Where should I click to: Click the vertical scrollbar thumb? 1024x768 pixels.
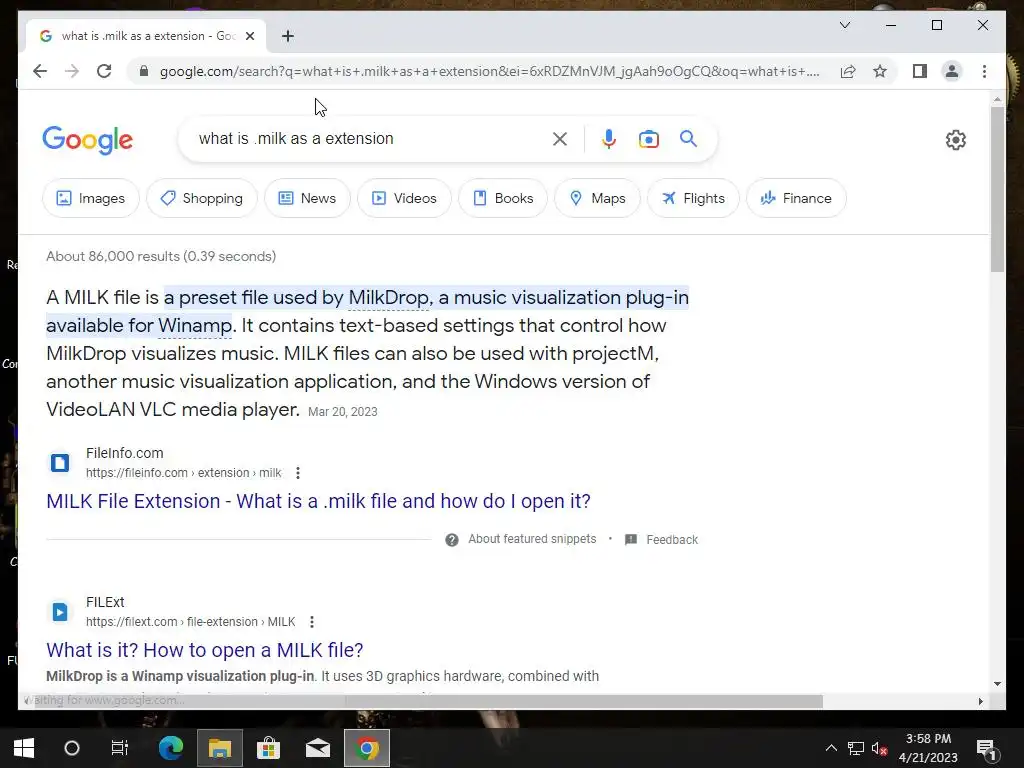pos(997,189)
